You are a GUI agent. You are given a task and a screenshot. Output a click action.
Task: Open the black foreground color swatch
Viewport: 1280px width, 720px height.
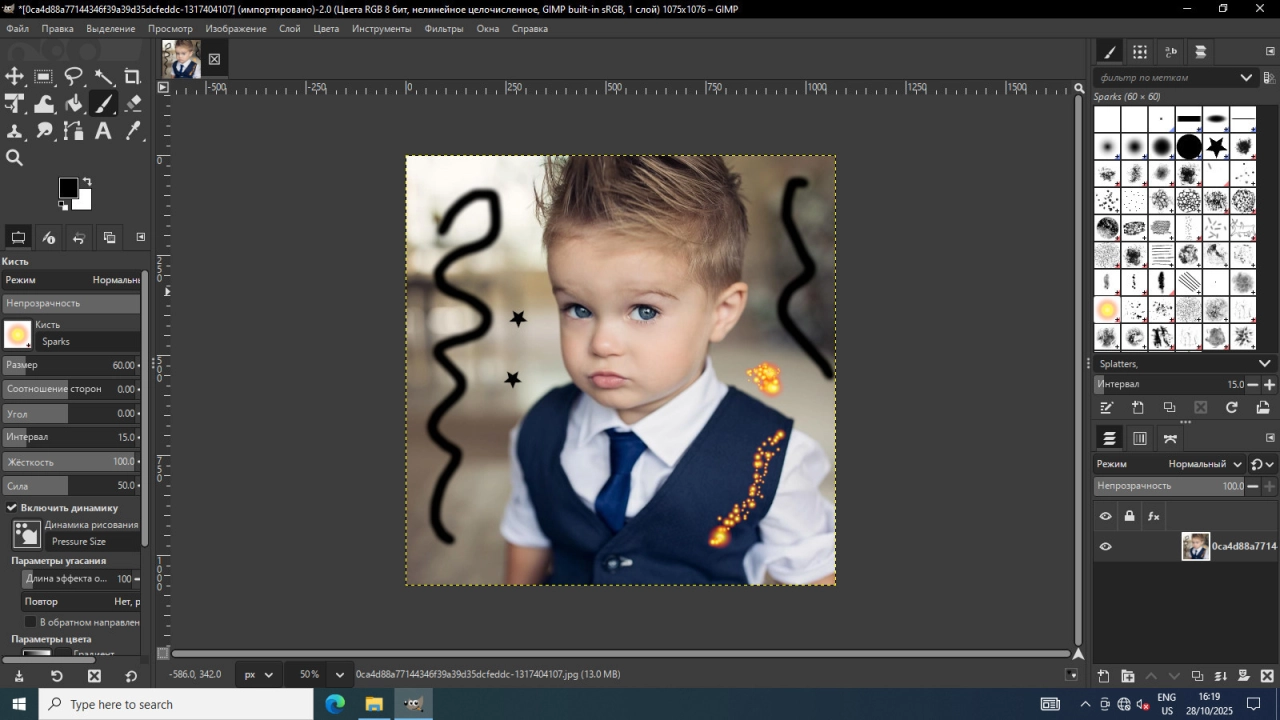point(67,187)
